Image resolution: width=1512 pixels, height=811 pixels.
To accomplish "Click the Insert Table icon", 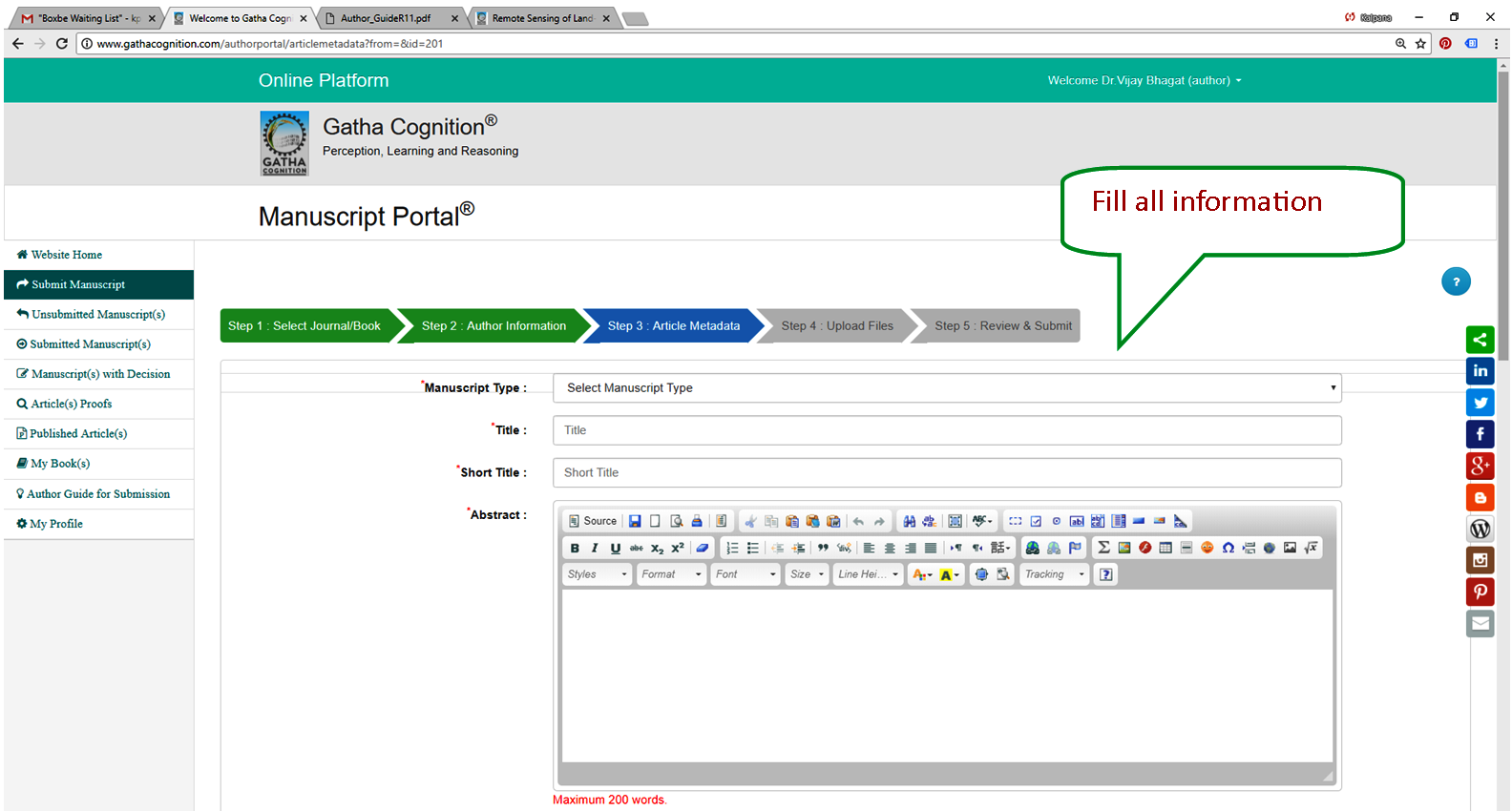I will pos(1165,548).
